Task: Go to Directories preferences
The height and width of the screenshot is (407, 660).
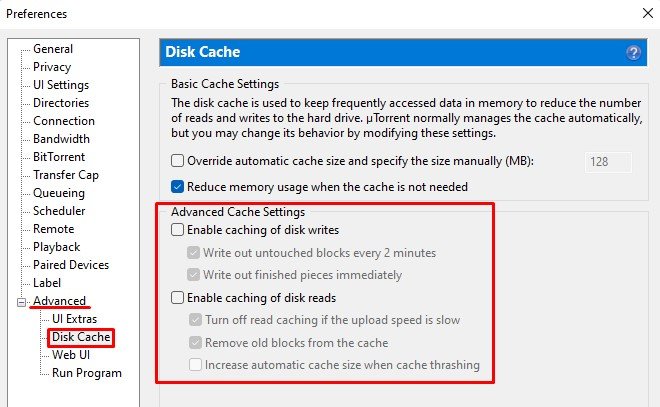Action: 61,103
